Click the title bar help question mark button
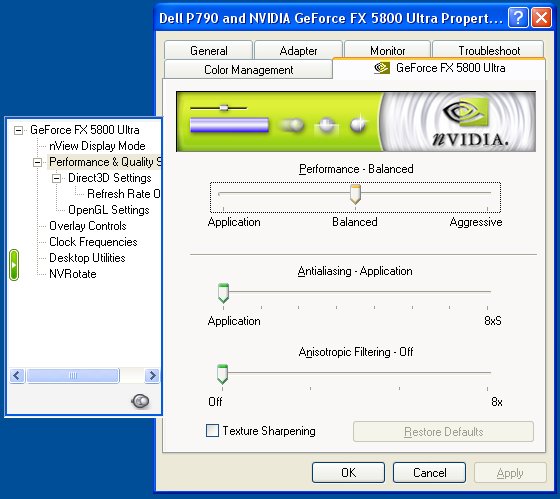The image size is (560, 499). (518, 17)
